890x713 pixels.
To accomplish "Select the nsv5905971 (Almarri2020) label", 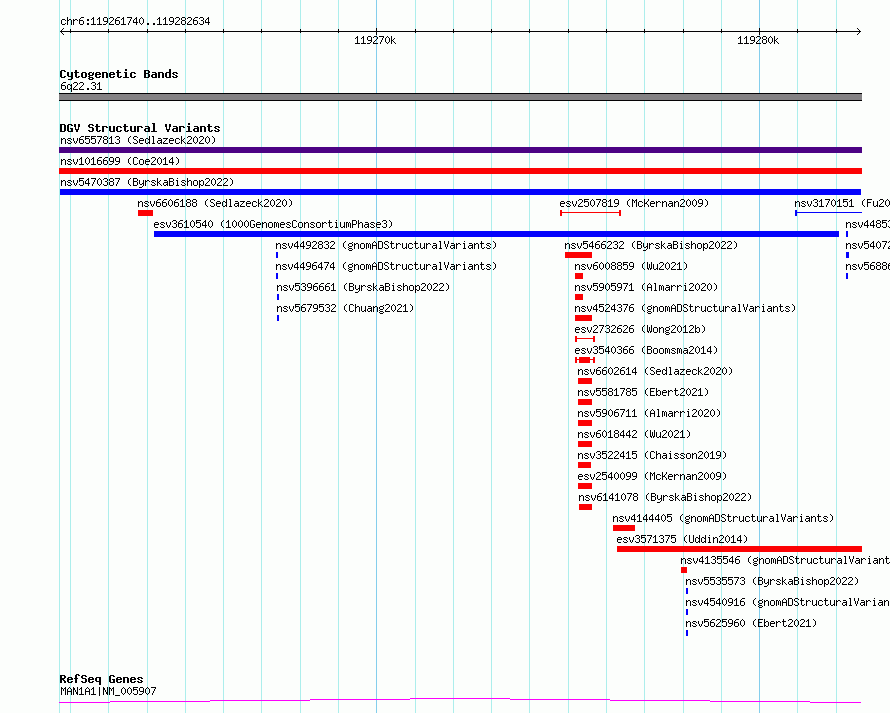I will point(646,287).
